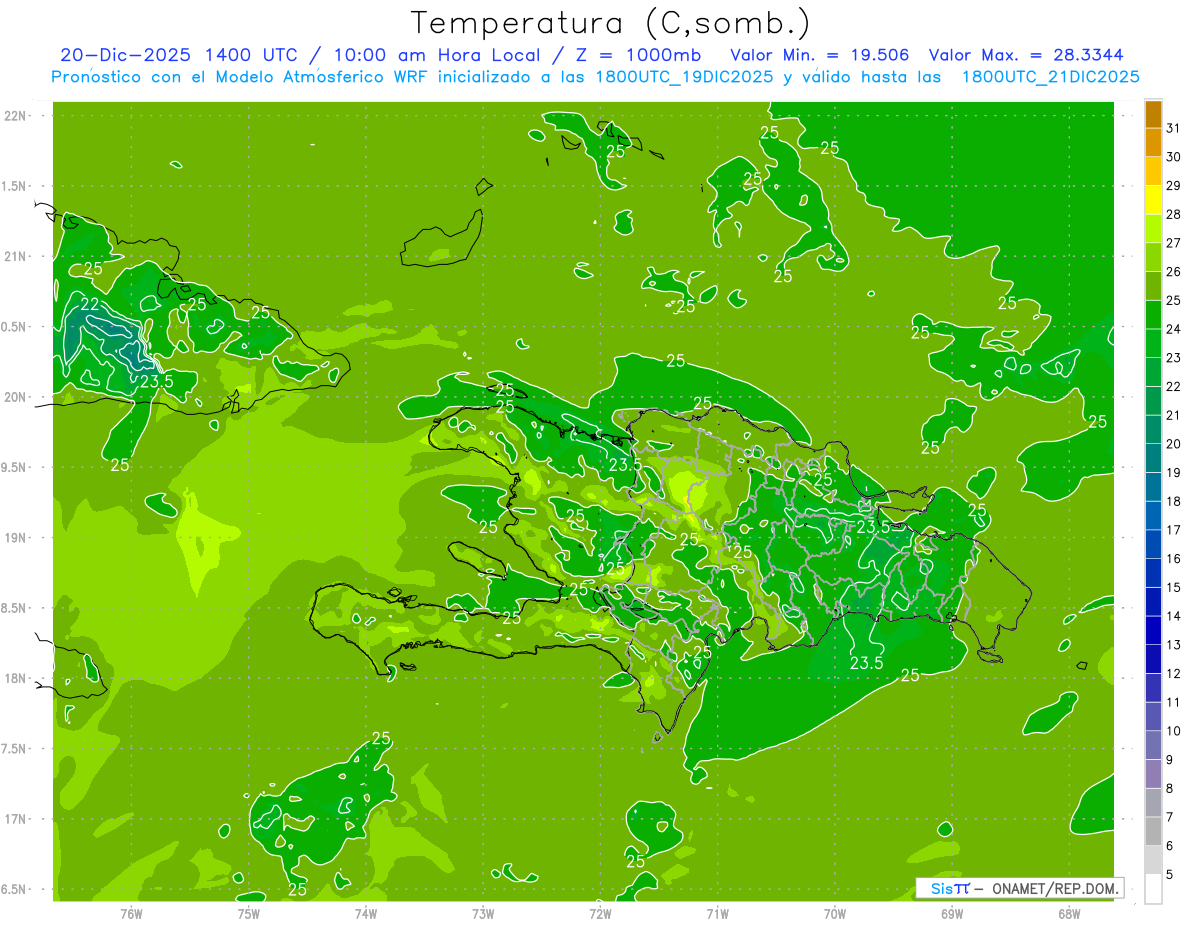This screenshot has height=927, width=1200.
Task: Click the '21N' latitude axis label
Action: 16,257
